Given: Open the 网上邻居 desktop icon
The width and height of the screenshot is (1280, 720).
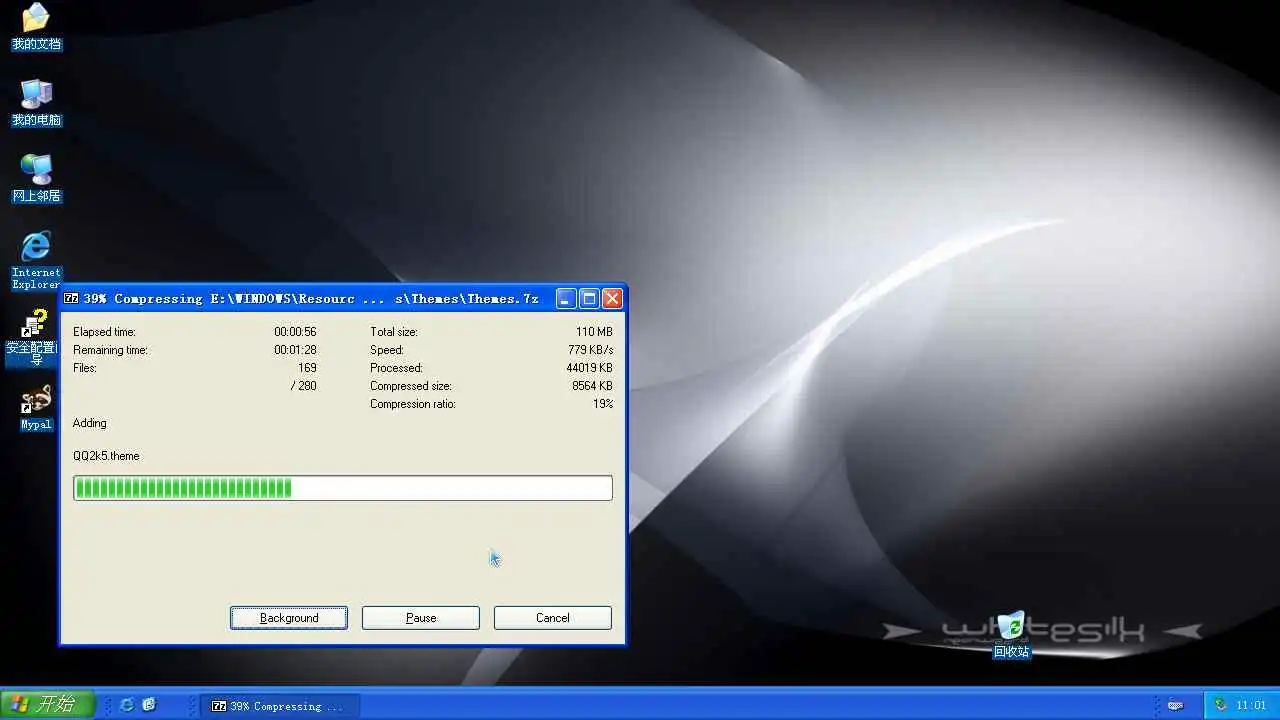Looking at the screenshot, I should [x=36, y=179].
